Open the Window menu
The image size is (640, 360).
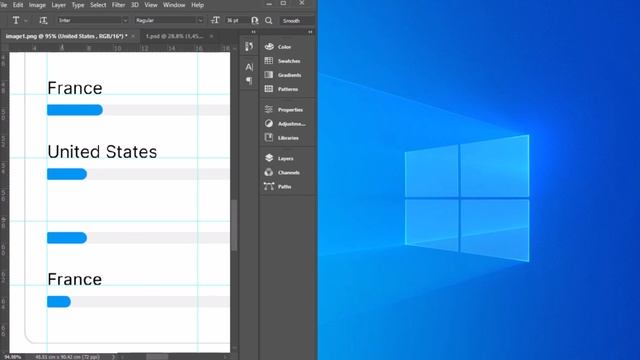(174, 5)
